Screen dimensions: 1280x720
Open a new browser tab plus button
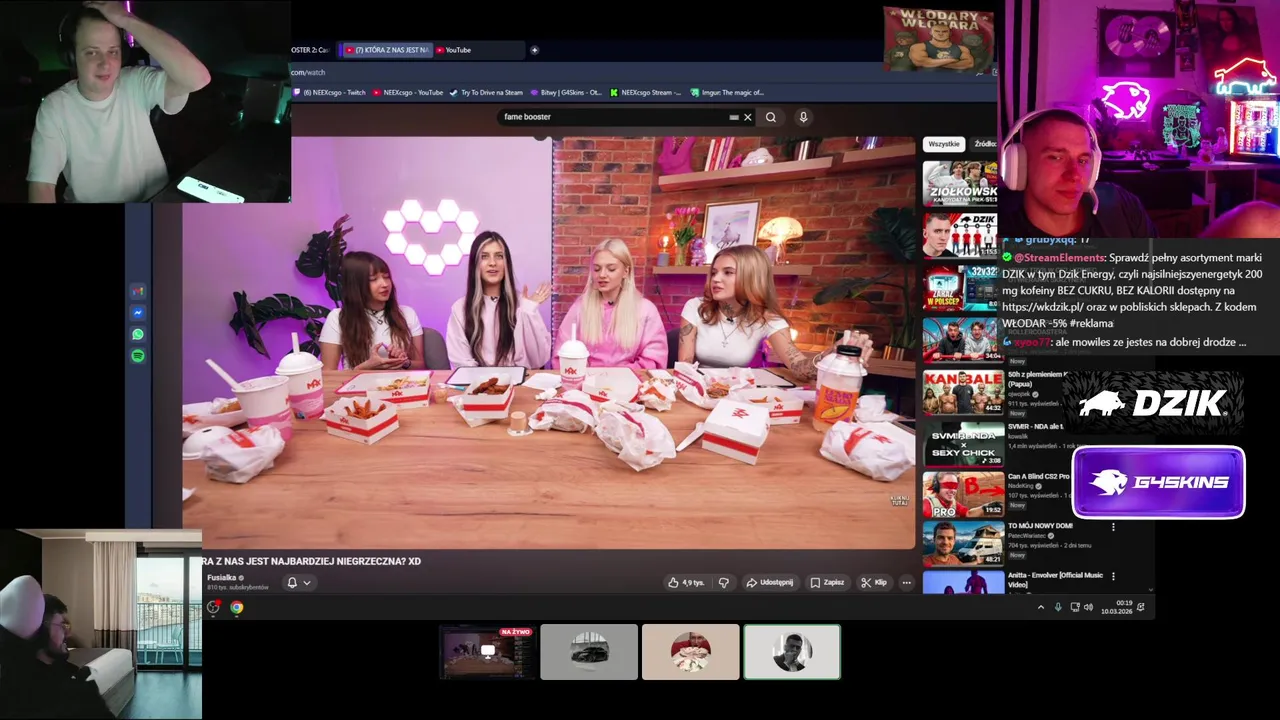pyautogui.click(x=534, y=50)
